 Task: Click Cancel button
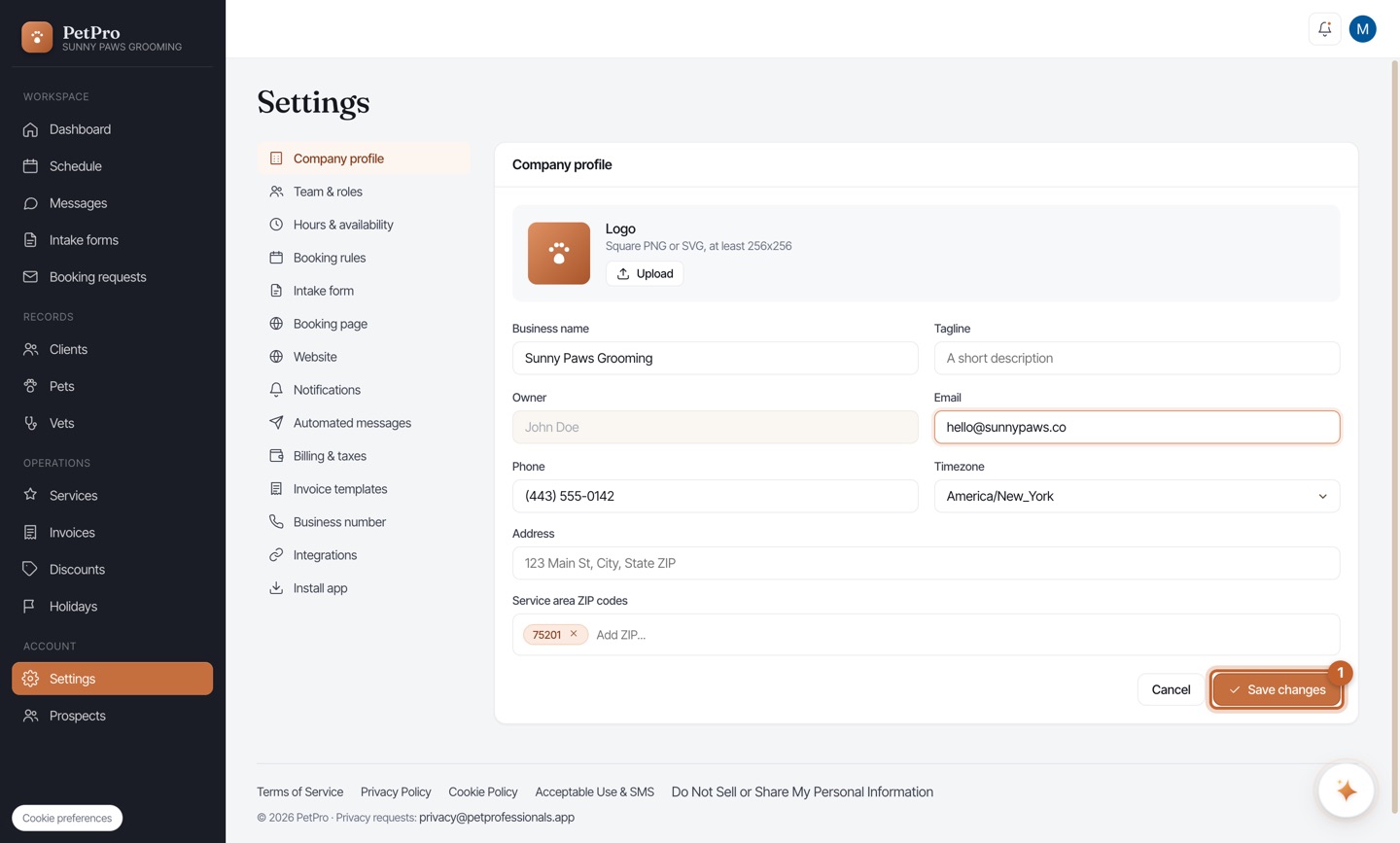coord(1171,689)
